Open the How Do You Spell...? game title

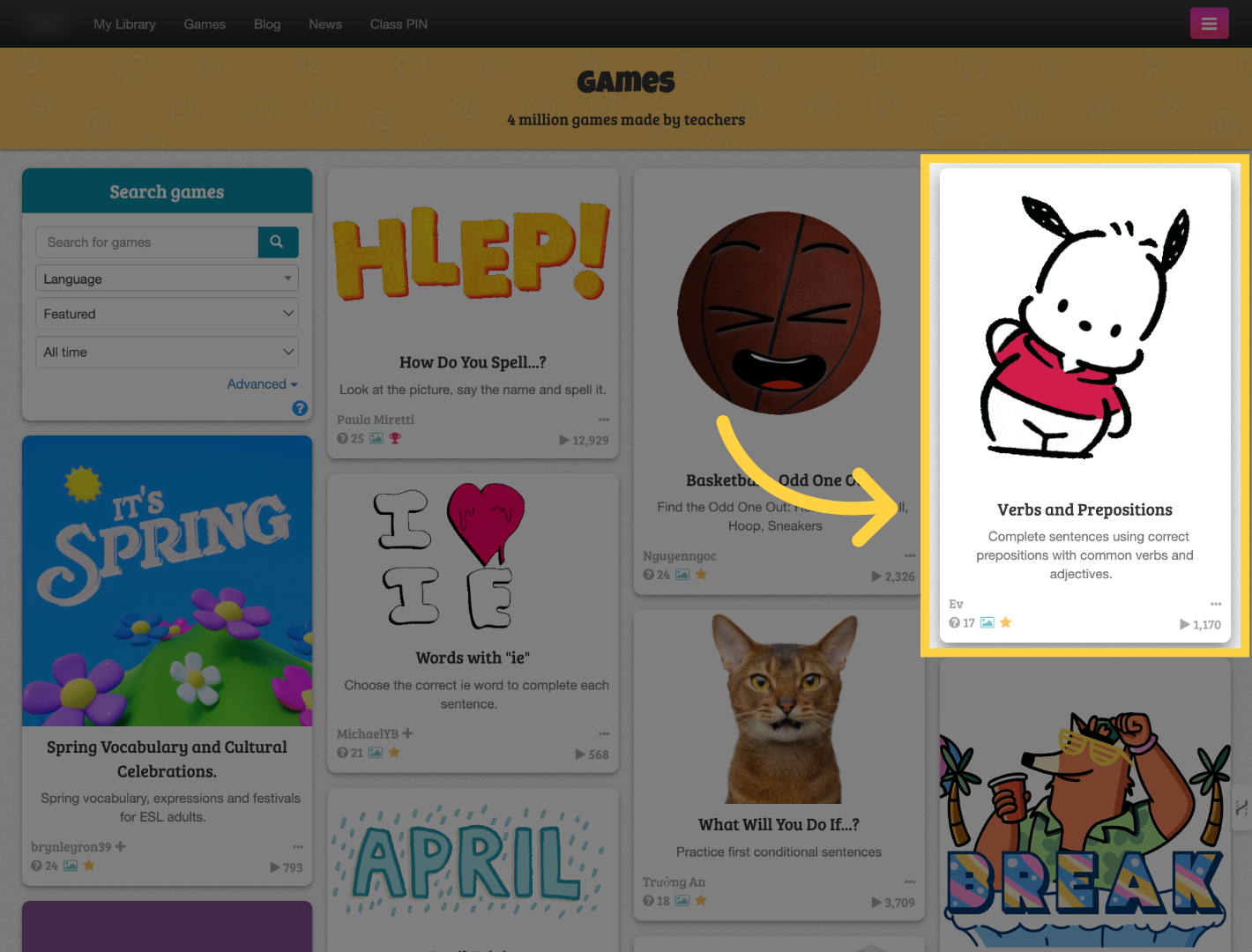tap(473, 362)
